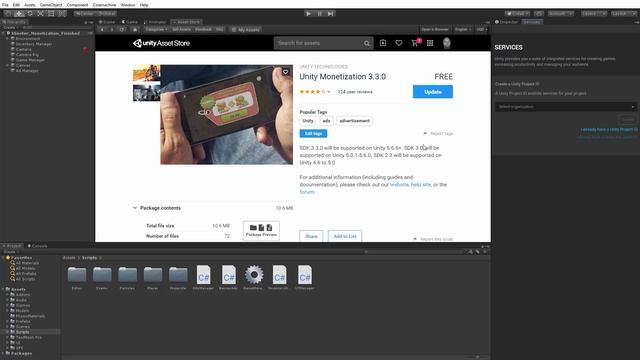Screen dimensions: 640x360
Task: Select the GameManager gear asset
Action: (254, 278)
